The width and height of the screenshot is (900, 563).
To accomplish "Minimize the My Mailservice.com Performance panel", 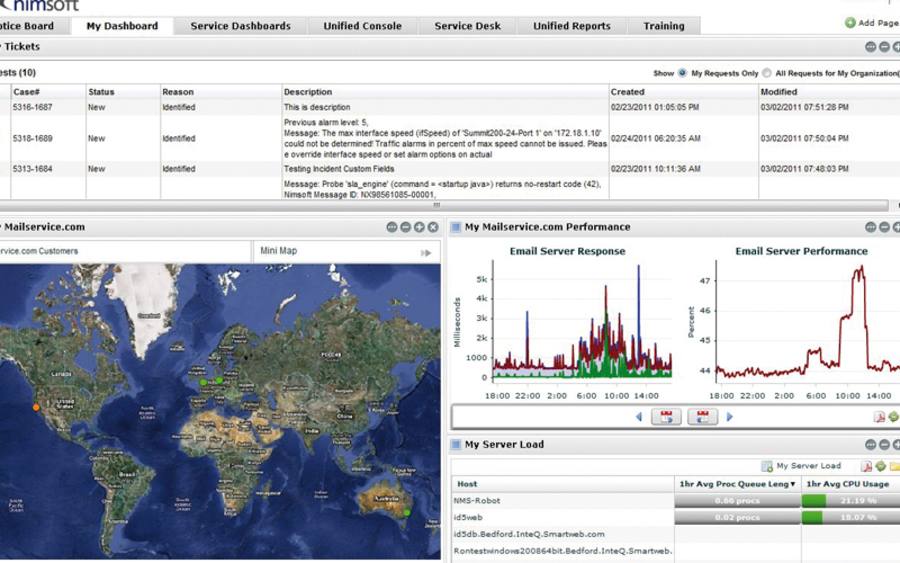I will (885, 227).
